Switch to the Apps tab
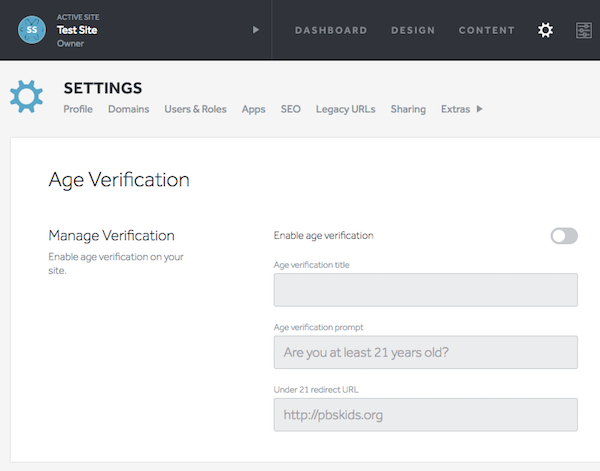 tap(253, 109)
